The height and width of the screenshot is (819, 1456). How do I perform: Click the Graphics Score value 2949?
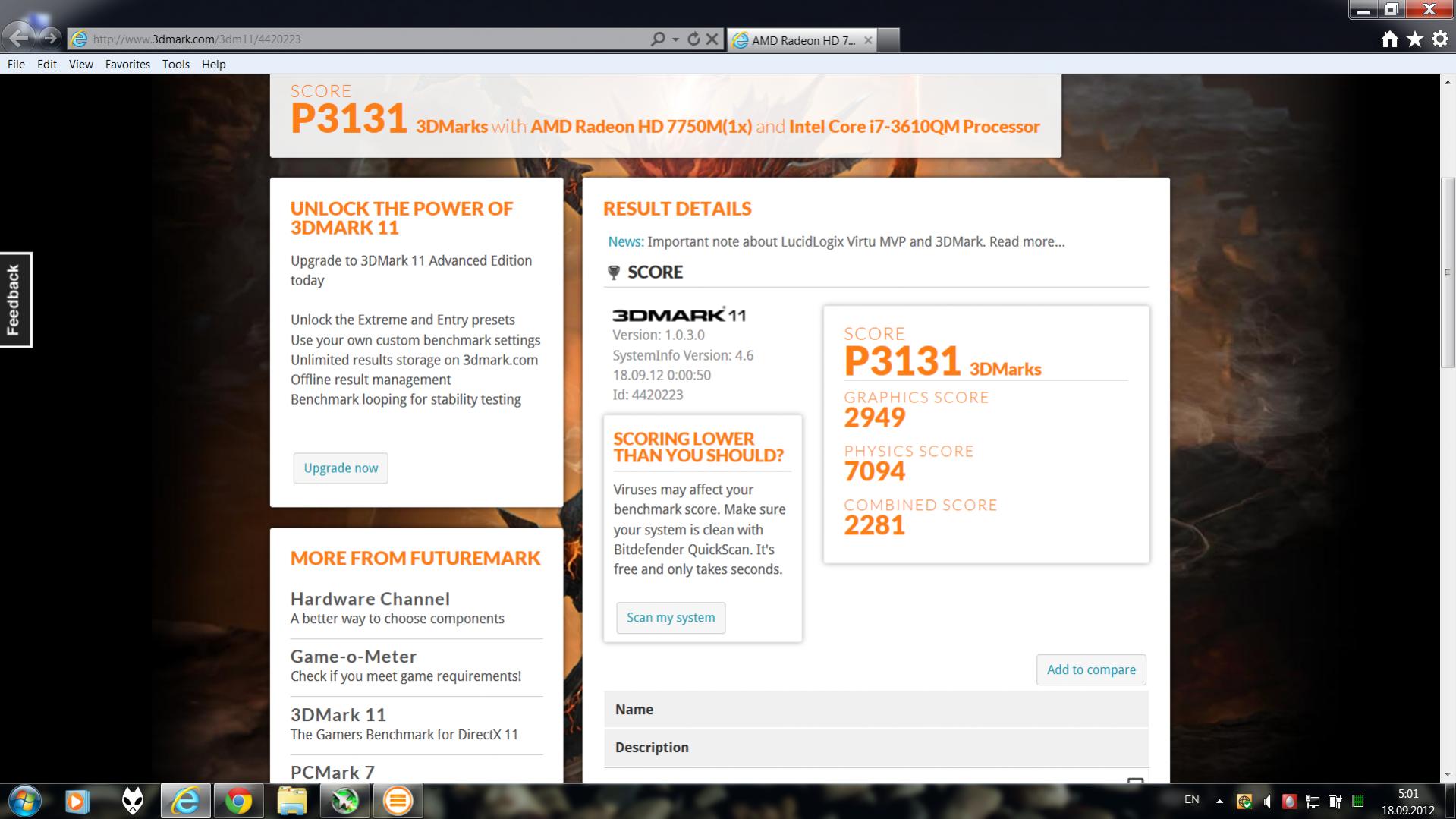tap(875, 417)
